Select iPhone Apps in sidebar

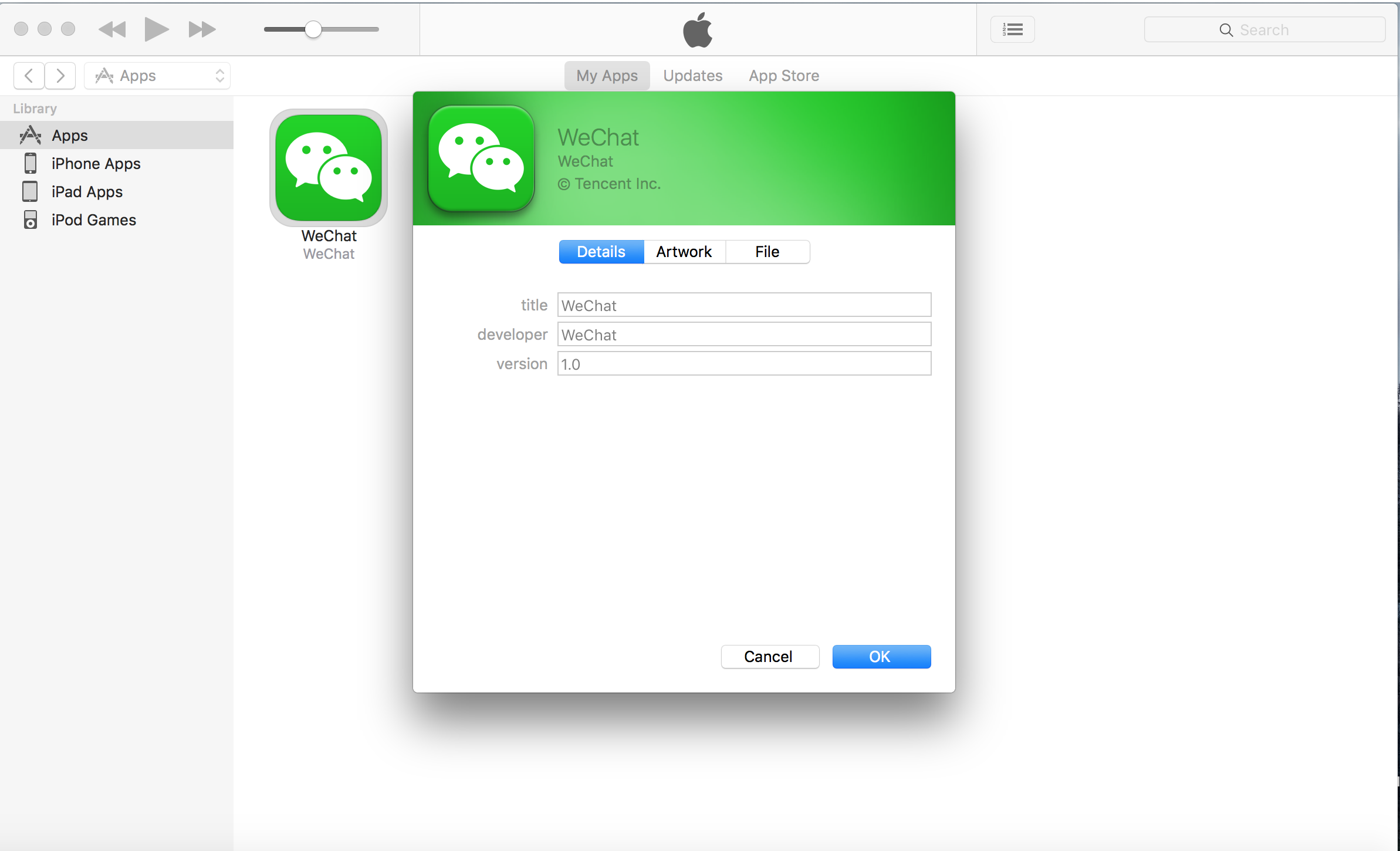pos(96,164)
